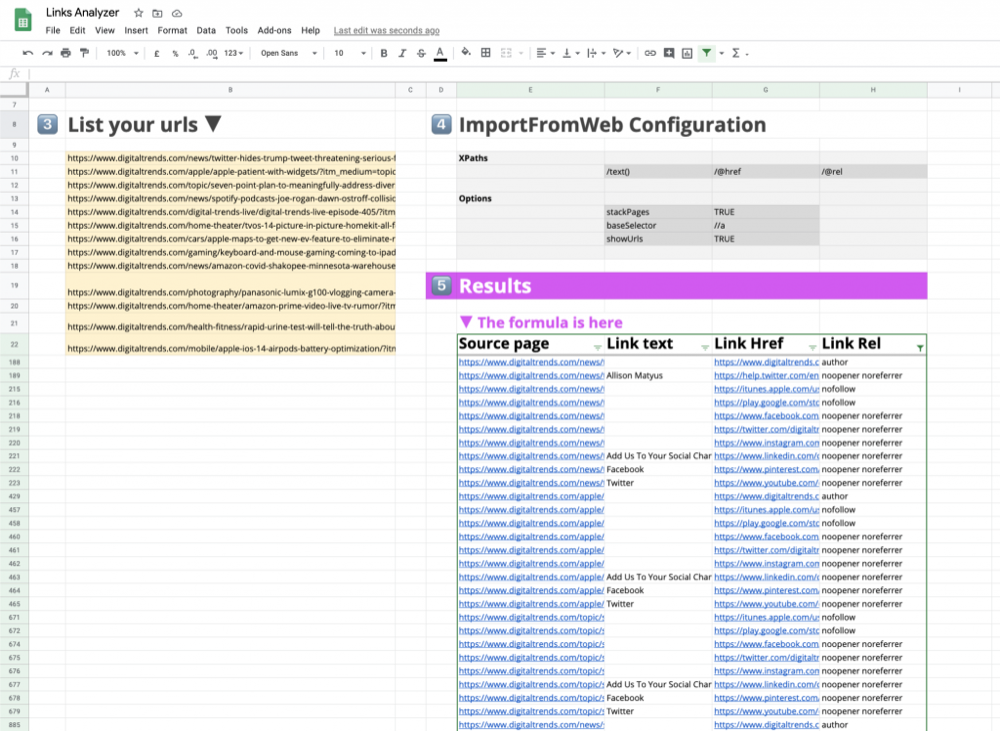Screen dimensions: 1000x731
Task: Open filter views dropdown arrow
Action: [x=722, y=54]
